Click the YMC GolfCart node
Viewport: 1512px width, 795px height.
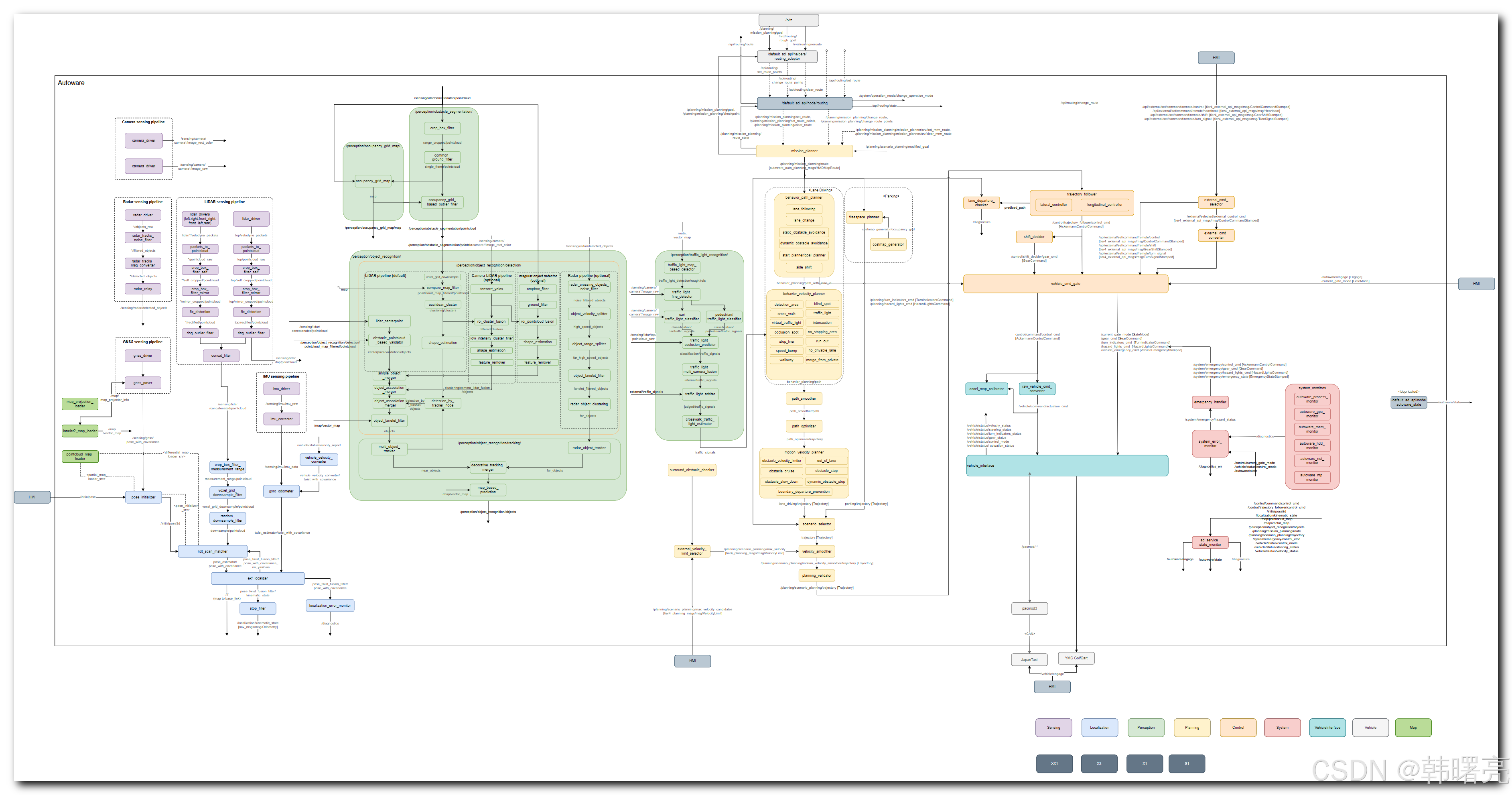pos(1076,658)
